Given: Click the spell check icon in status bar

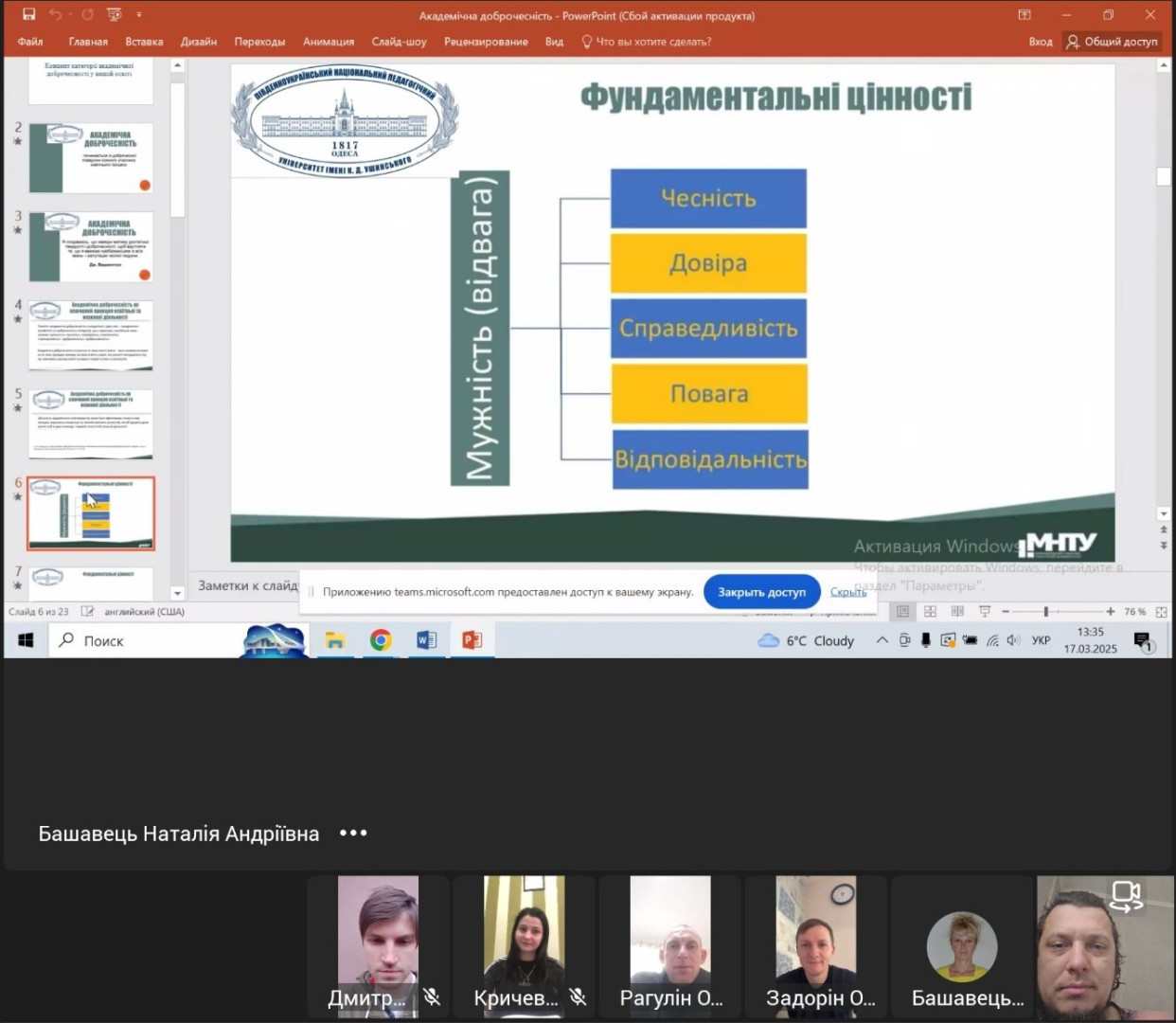Looking at the screenshot, I should click(88, 612).
